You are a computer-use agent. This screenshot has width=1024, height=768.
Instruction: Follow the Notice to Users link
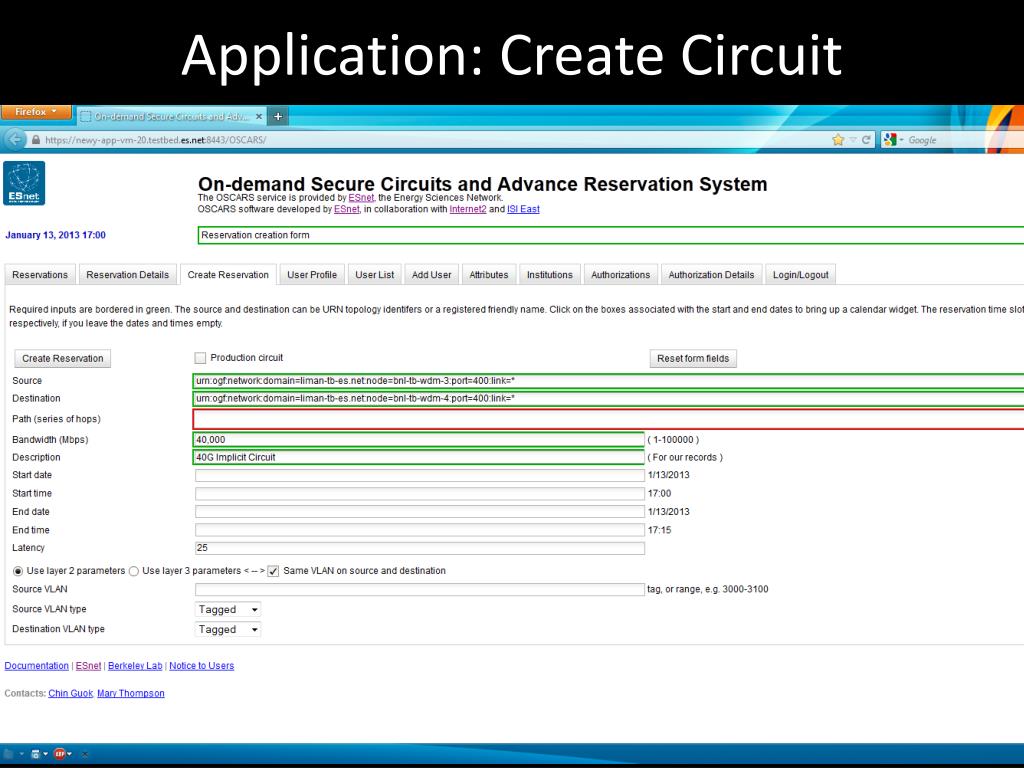pos(202,665)
